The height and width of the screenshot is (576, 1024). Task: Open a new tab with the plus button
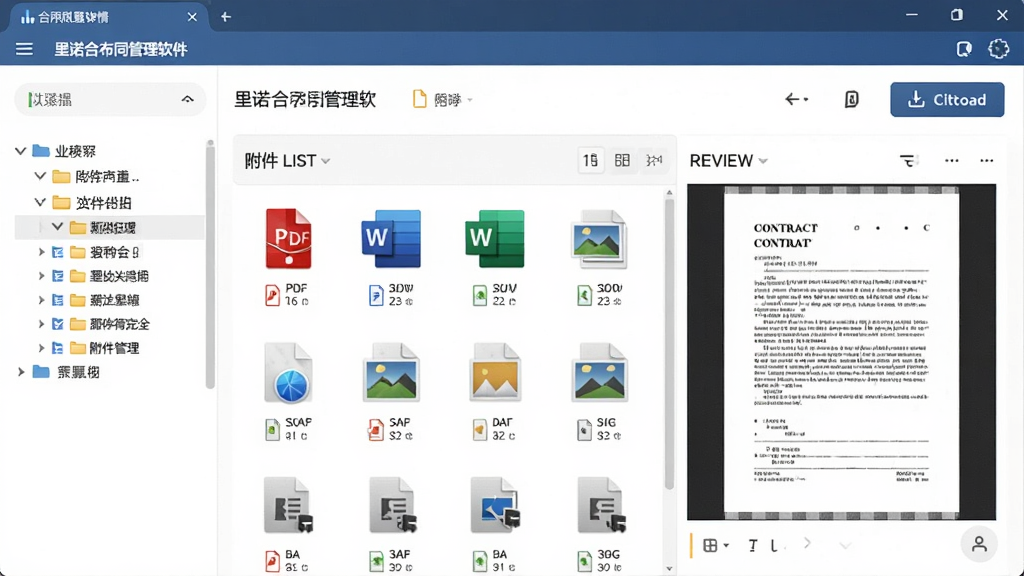click(x=225, y=17)
